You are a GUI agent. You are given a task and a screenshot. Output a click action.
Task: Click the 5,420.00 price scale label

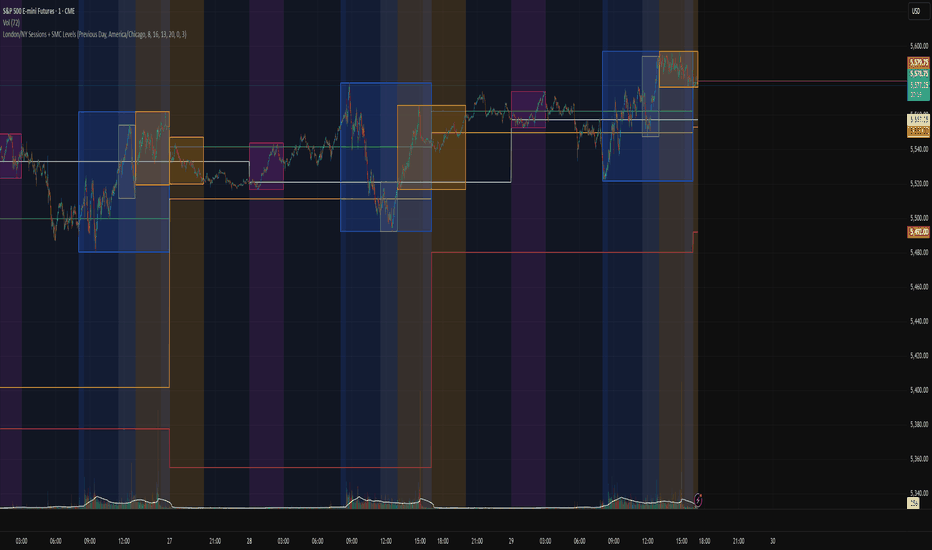pyautogui.click(x=919, y=356)
